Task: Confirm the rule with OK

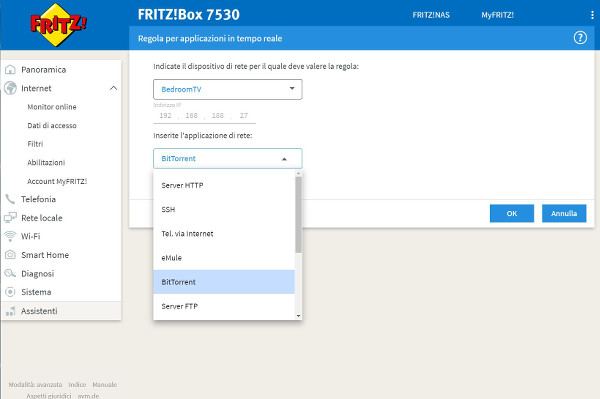Action: pos(512,213)
